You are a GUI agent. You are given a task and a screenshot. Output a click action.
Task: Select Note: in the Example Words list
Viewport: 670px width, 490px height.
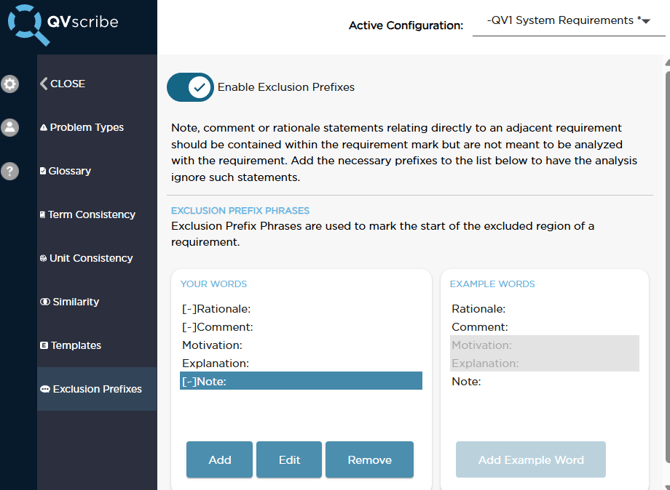466,381
